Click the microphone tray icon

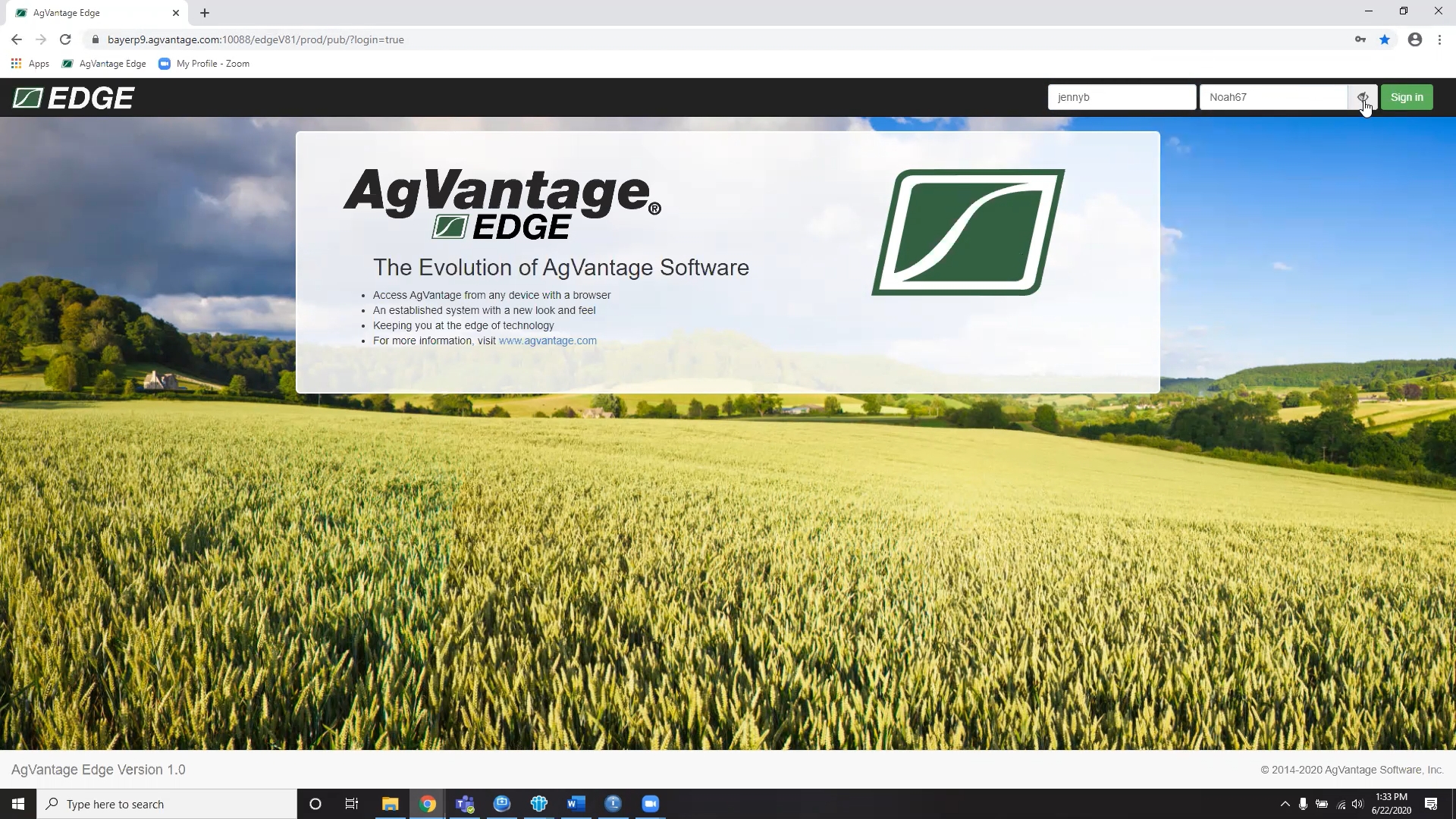pos(1303,804)
